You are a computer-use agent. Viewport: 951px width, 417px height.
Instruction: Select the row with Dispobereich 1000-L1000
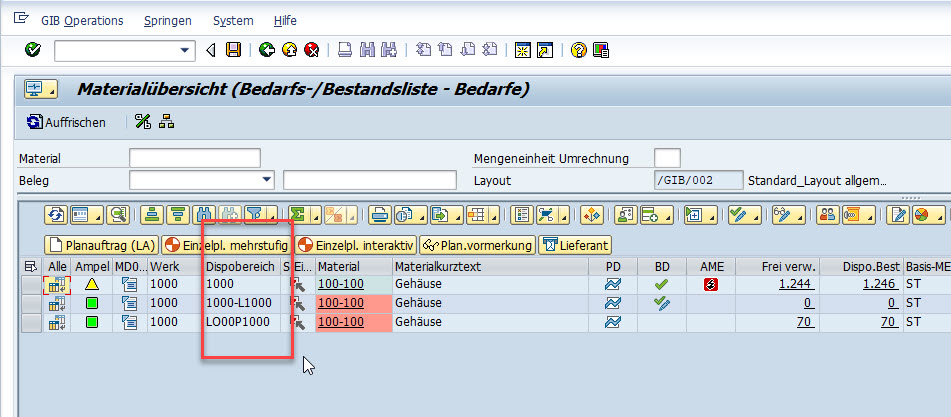coord(31,303)
